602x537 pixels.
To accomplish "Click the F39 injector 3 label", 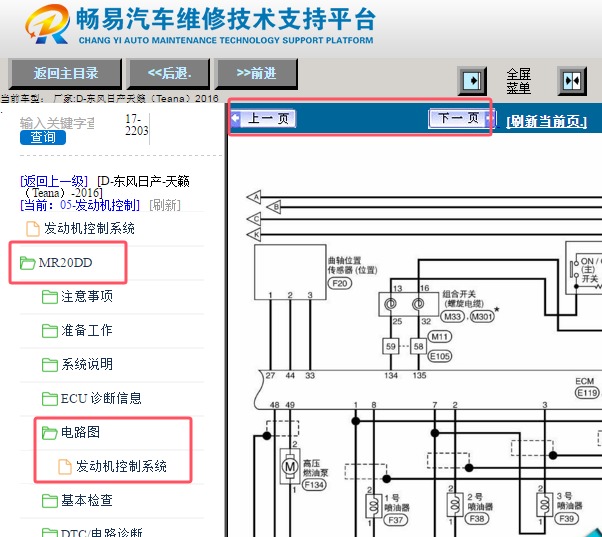I will [x=566, y=519].
